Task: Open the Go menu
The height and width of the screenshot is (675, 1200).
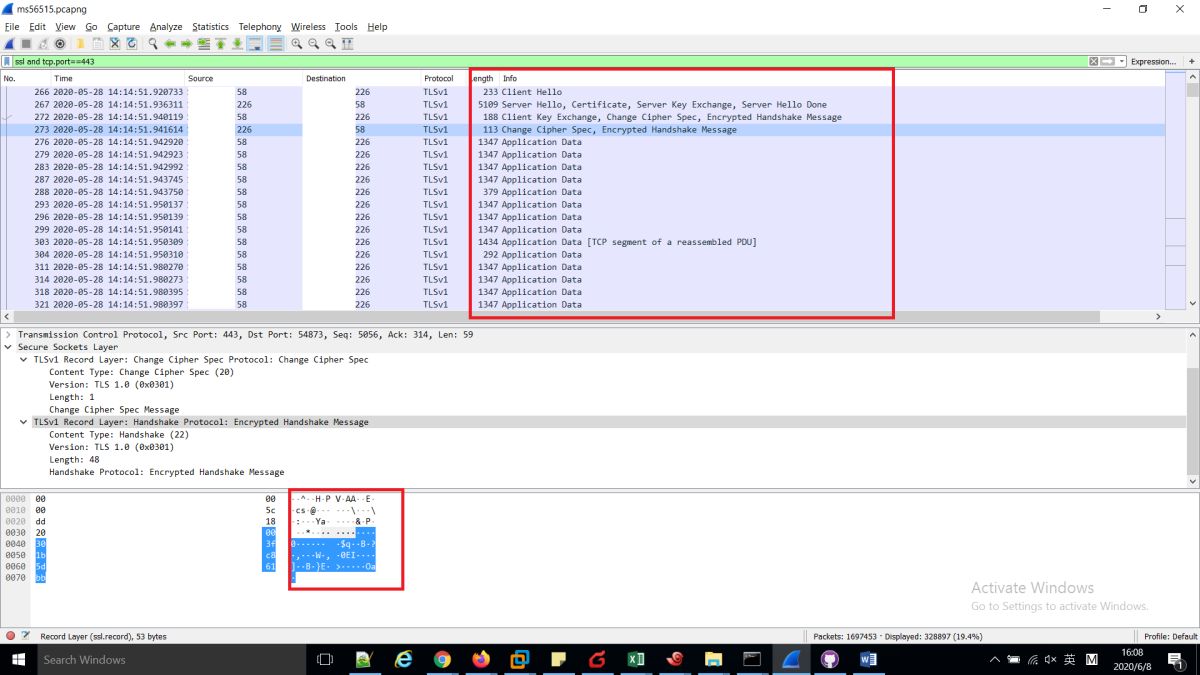Action: coord(91,27)
